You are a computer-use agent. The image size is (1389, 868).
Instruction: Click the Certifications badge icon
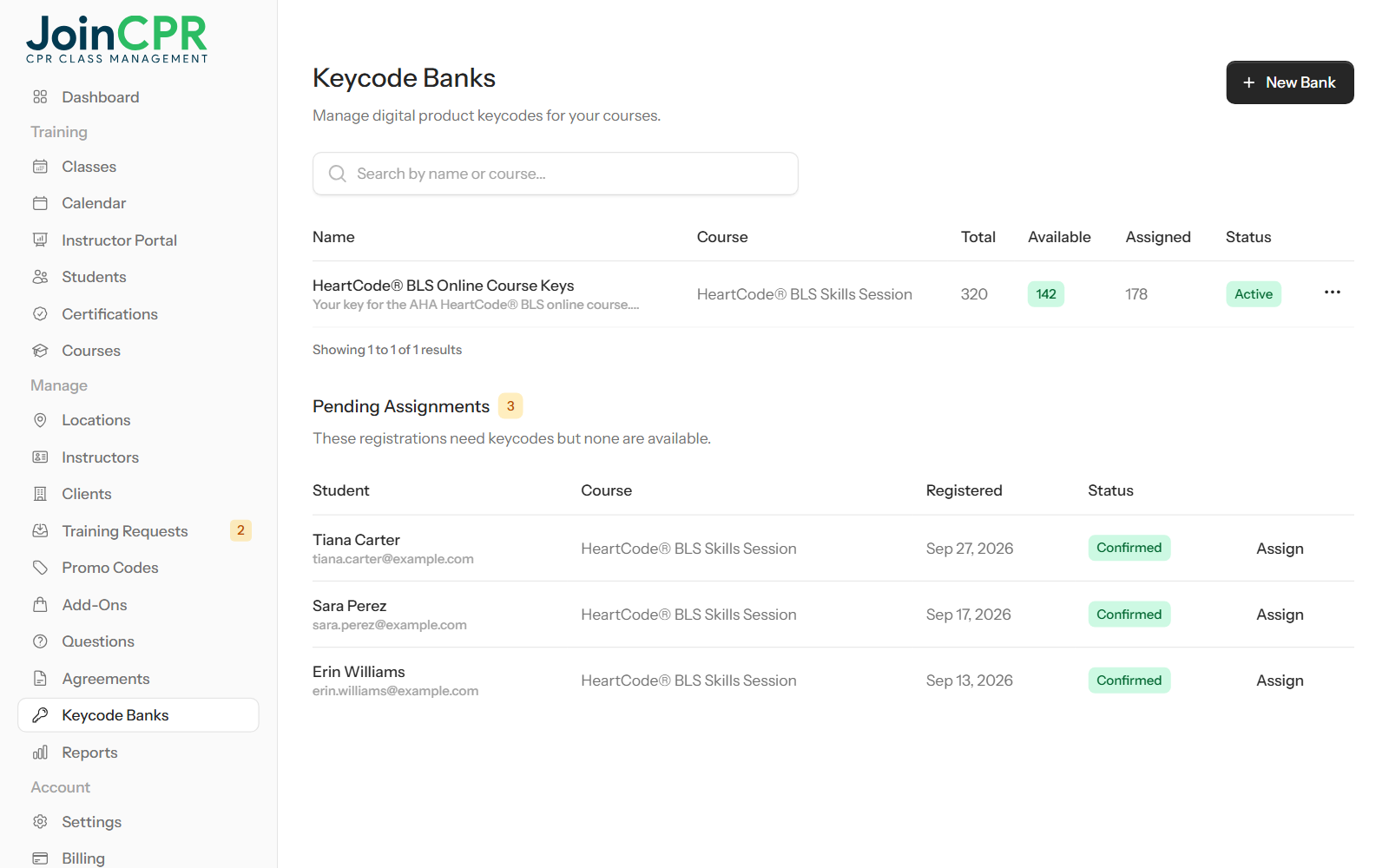(x=40, y=313)
